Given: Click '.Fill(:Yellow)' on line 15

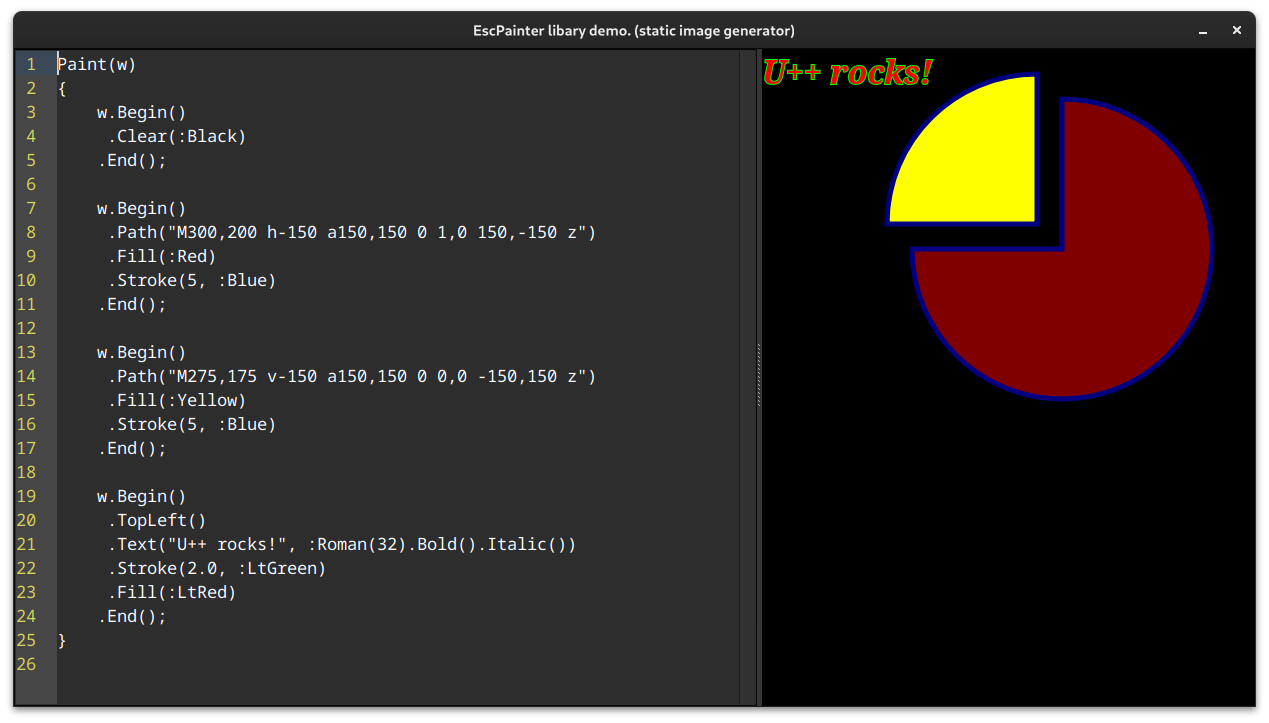Looking at the screenshot, I should point(177,400).
